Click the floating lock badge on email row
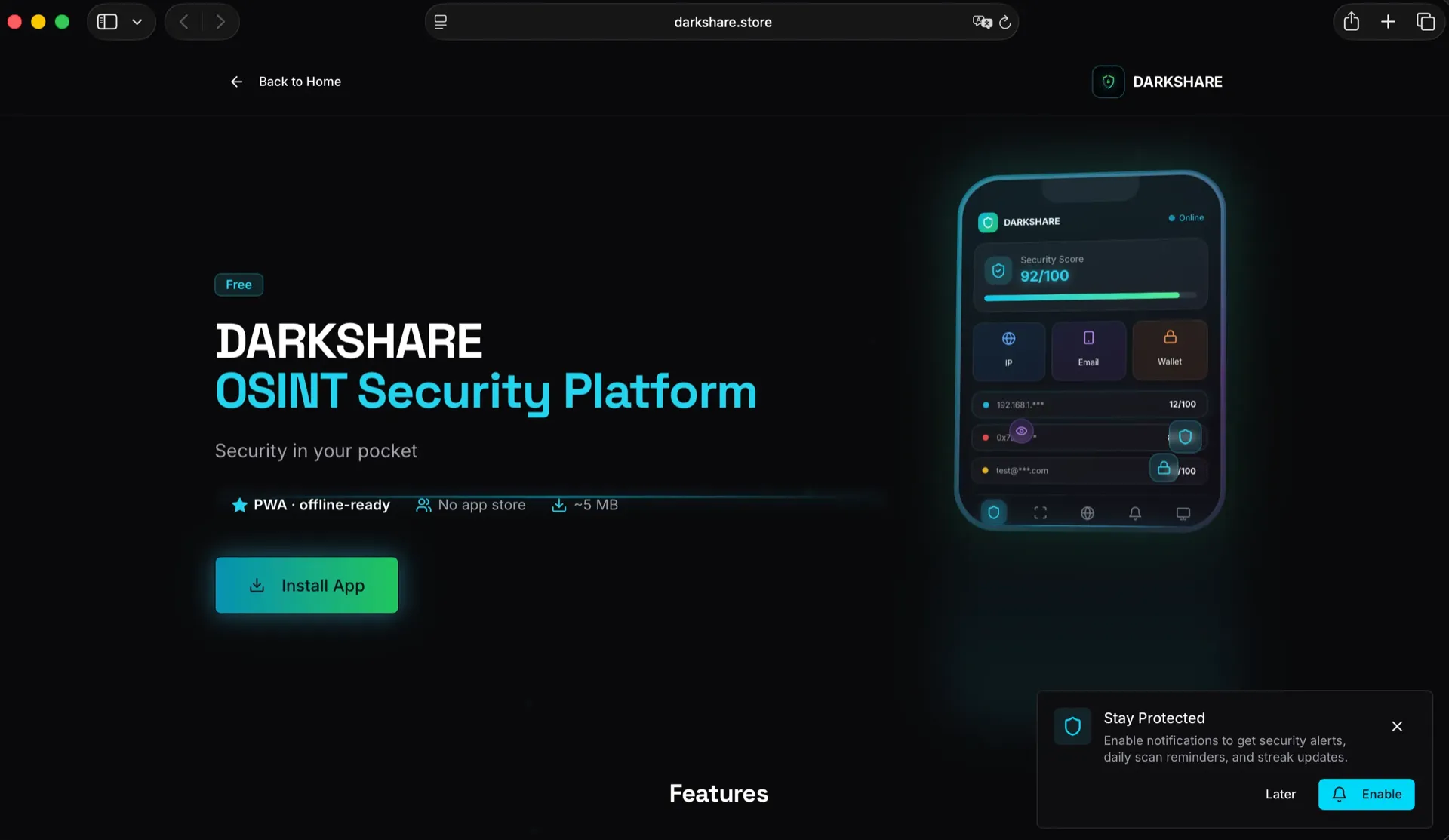The height and width of the screenshot is (840, 1449). (x=1164, y=468)
